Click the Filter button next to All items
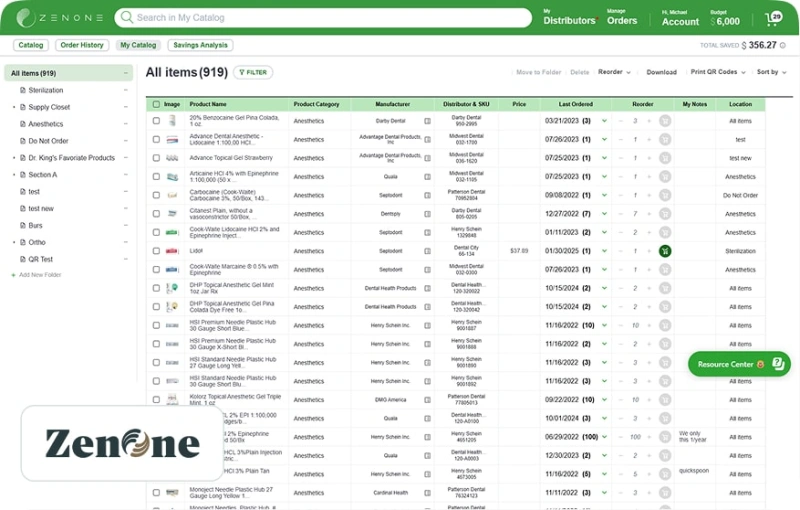Viewport: 800px width, 510px height. click(252, 72)
